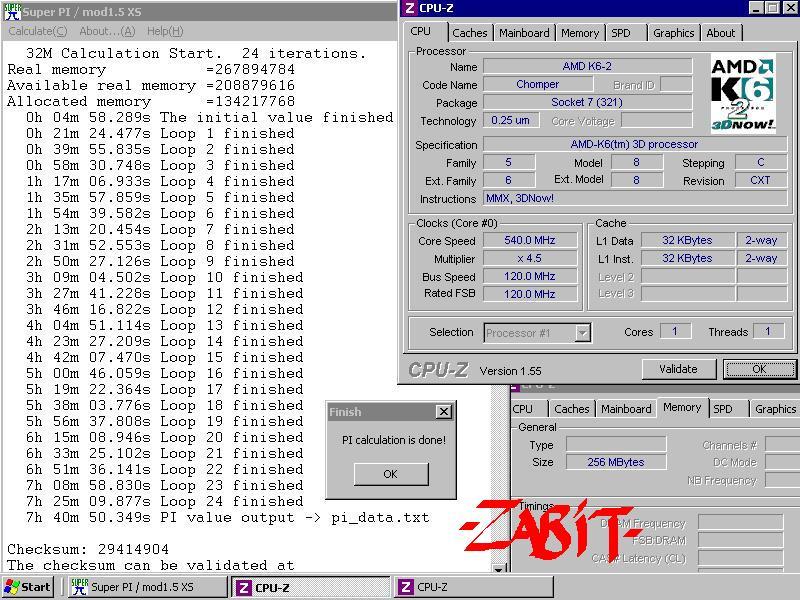Switch to Super PI taskbar item

pyautogui.click(x=147, y=587)
